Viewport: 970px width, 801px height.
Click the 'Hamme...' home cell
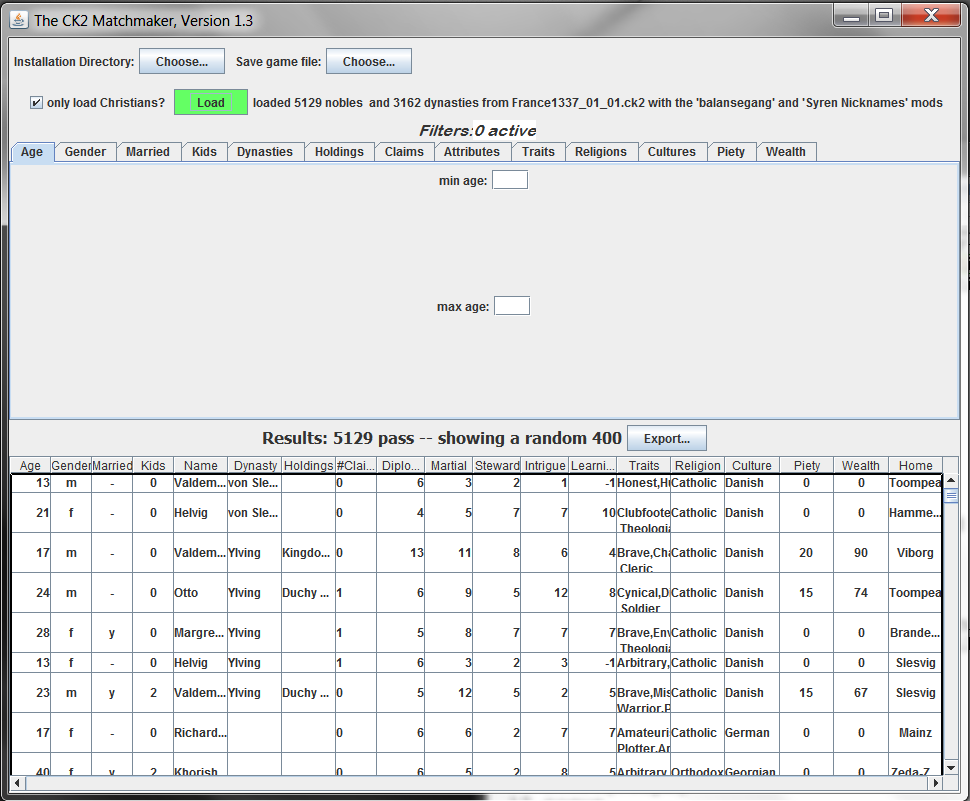click(x=916, y=513)
